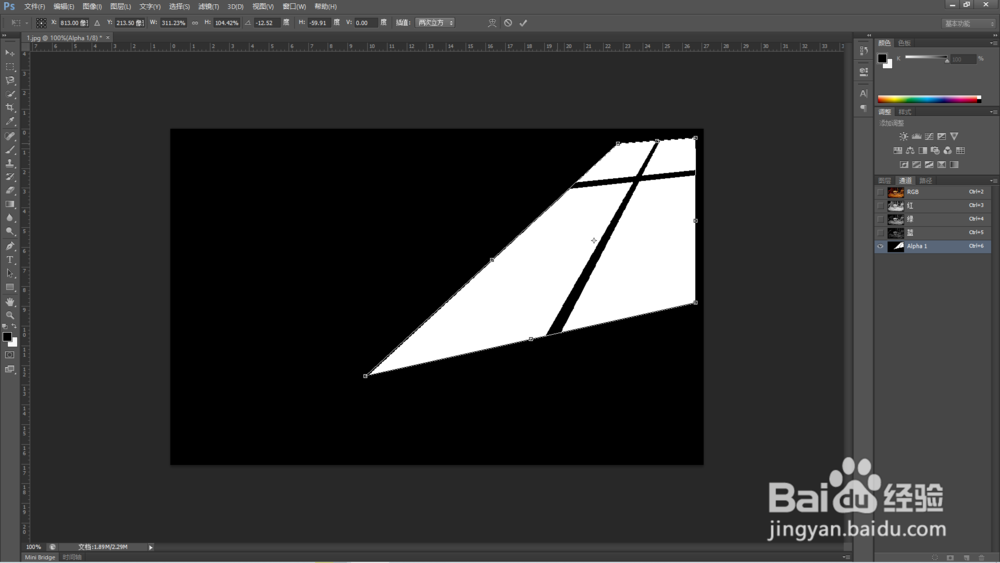This screenshot has height=563, width=1000.
Task: Select the Horizontal Type tool
Action: 10,260
